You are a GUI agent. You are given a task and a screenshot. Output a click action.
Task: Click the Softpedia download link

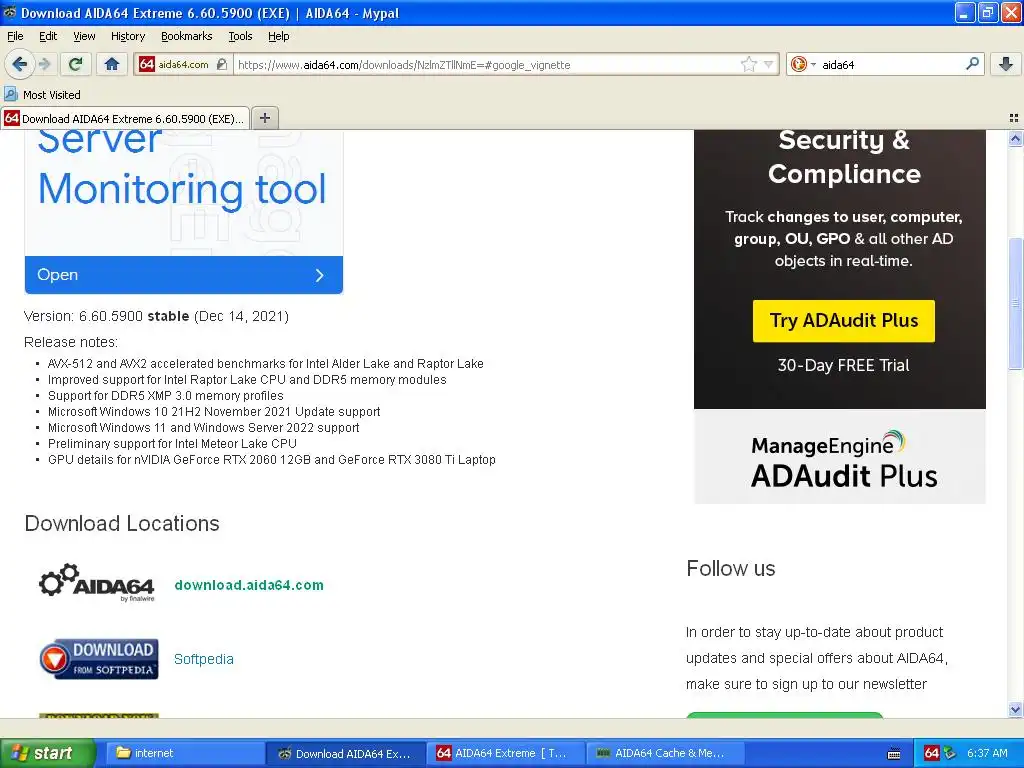204,659
